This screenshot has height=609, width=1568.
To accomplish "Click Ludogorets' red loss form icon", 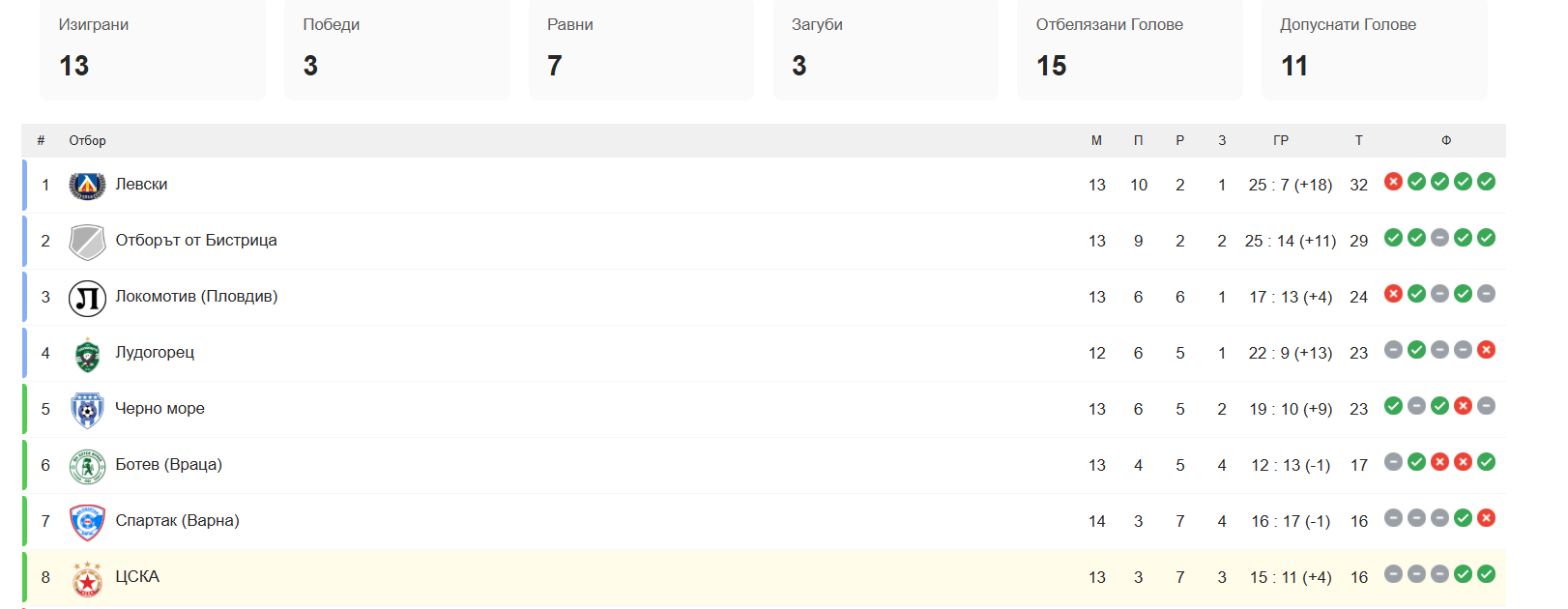I will 1487,350.
